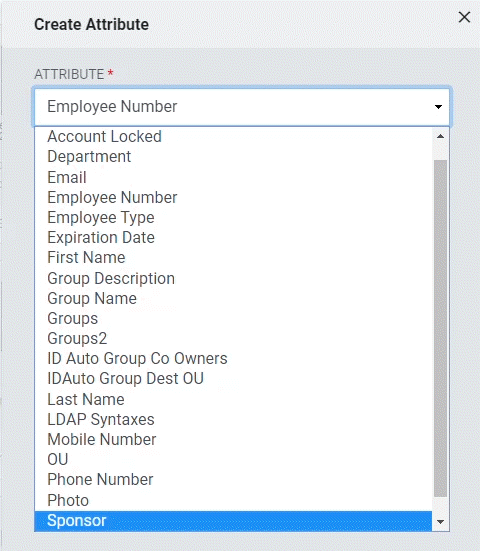Pick Group Description from list
480x551 pixels.
[x=233, y=278]
